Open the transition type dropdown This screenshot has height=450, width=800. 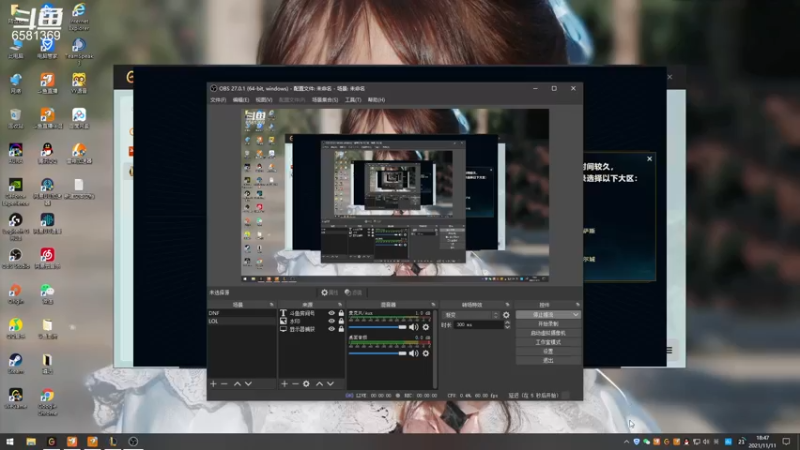tap(470, 315)
